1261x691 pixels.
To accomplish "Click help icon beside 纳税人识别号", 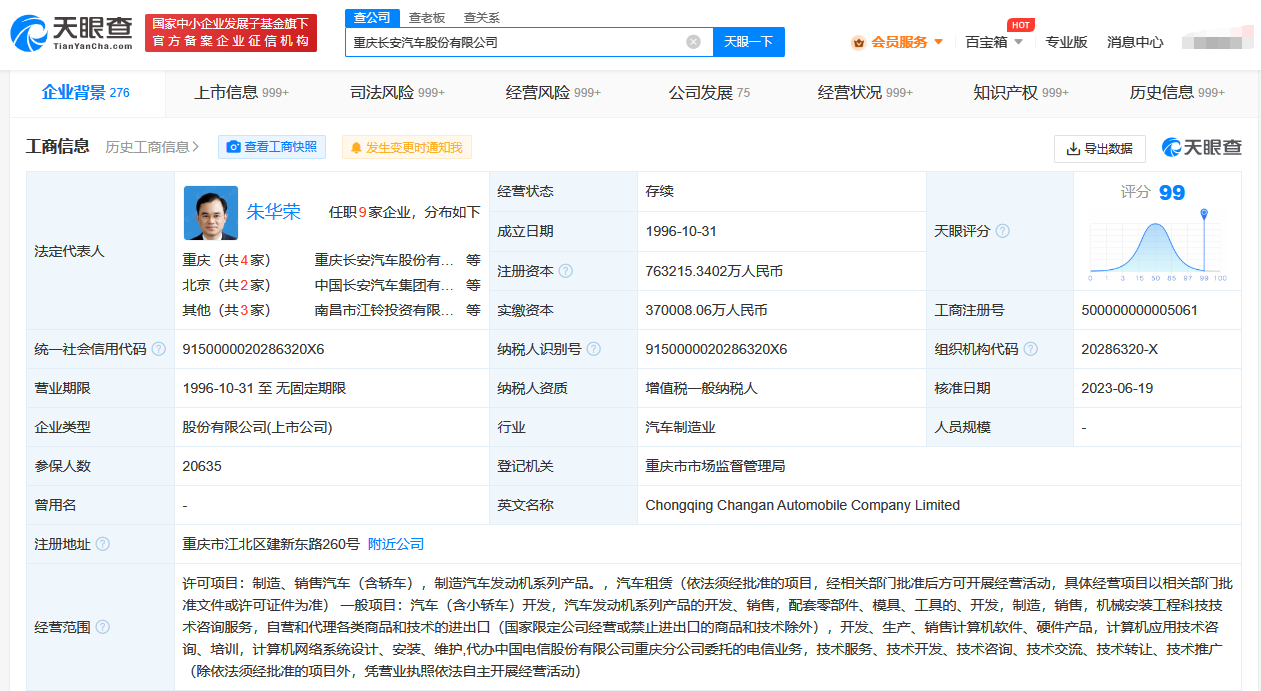I will pyautogui.click(x=594, y=349).
